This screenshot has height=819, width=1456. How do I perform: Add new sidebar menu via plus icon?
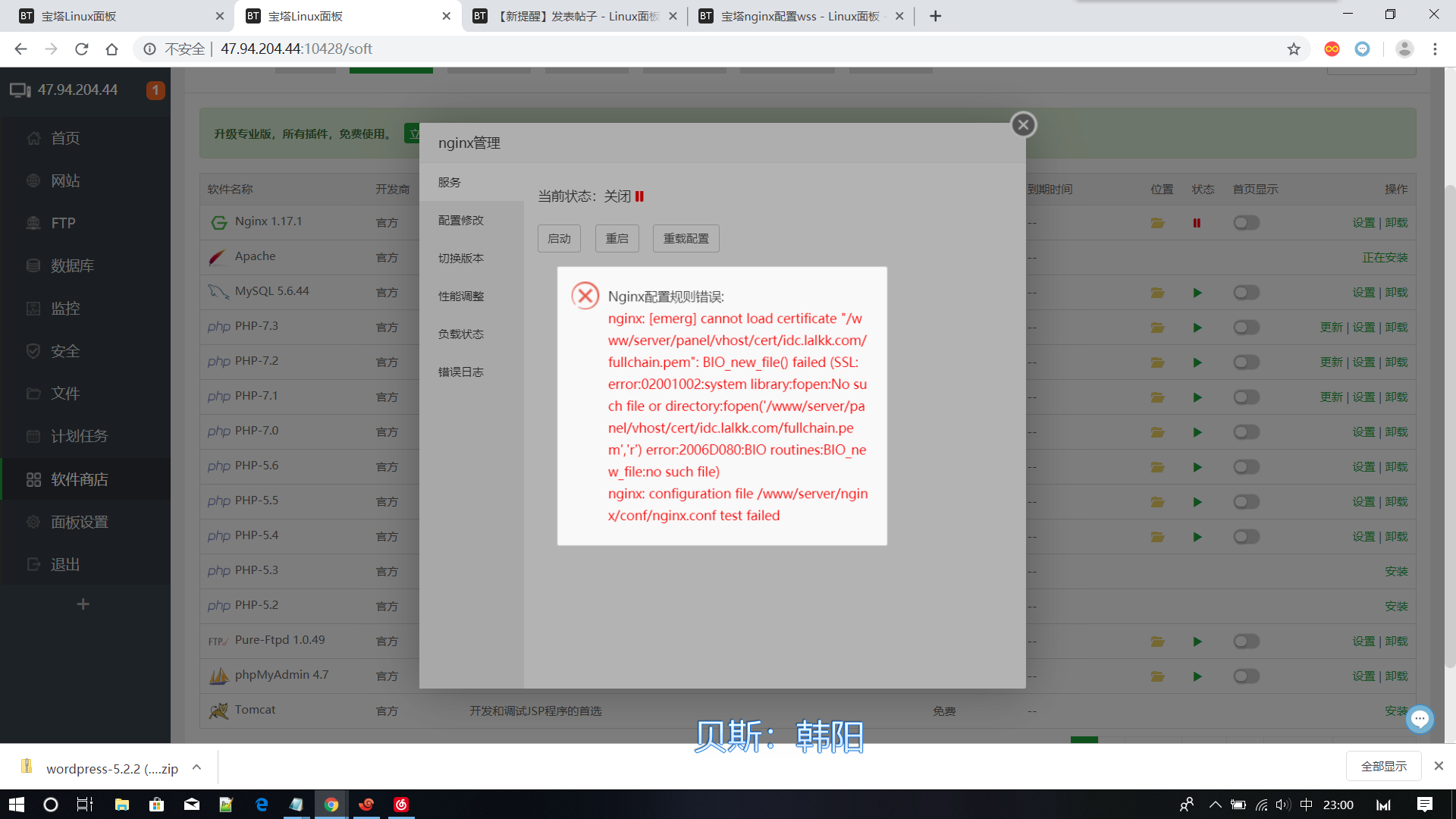coord(83,604)
